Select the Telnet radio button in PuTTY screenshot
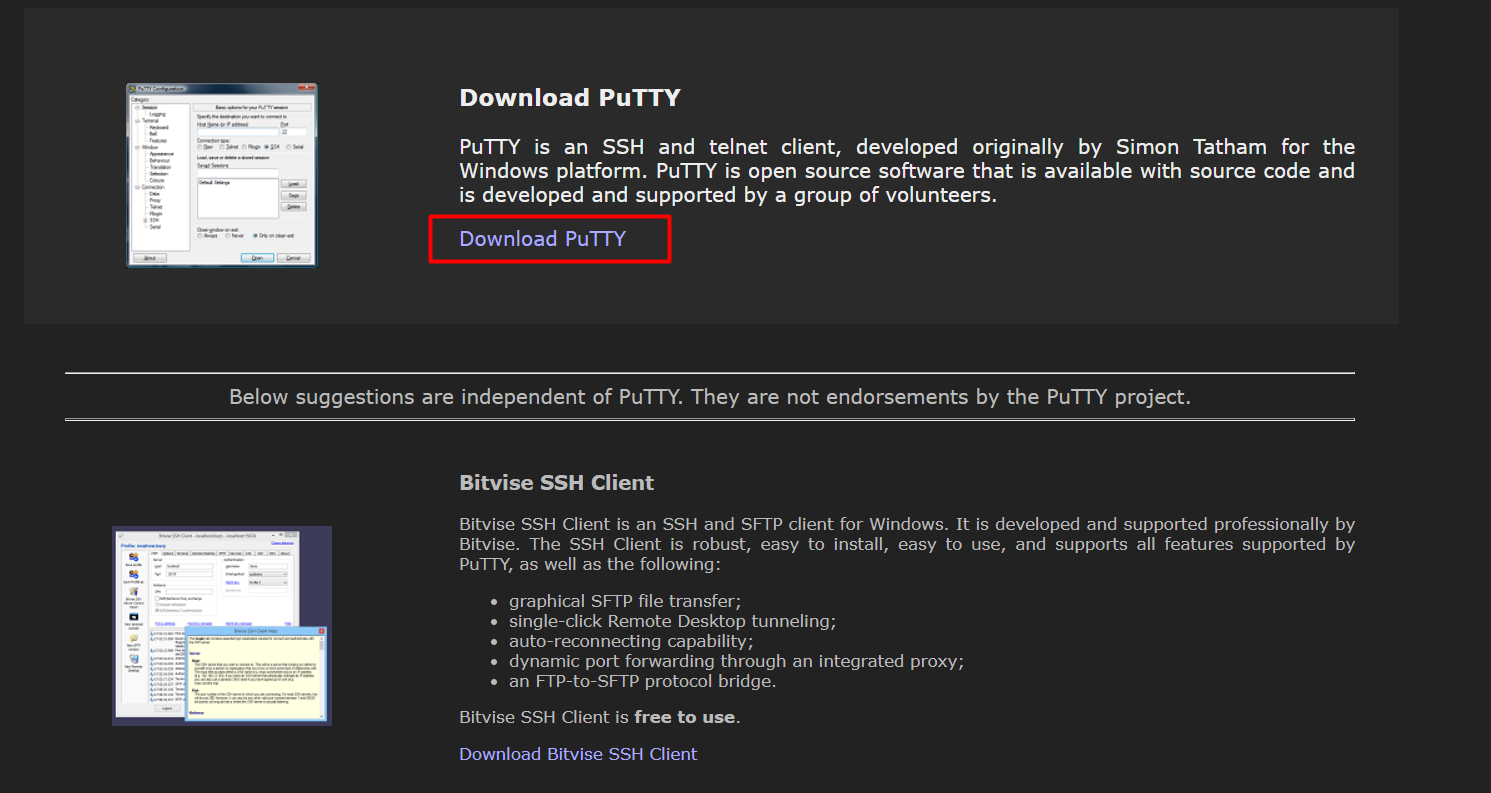 [222, 147]
